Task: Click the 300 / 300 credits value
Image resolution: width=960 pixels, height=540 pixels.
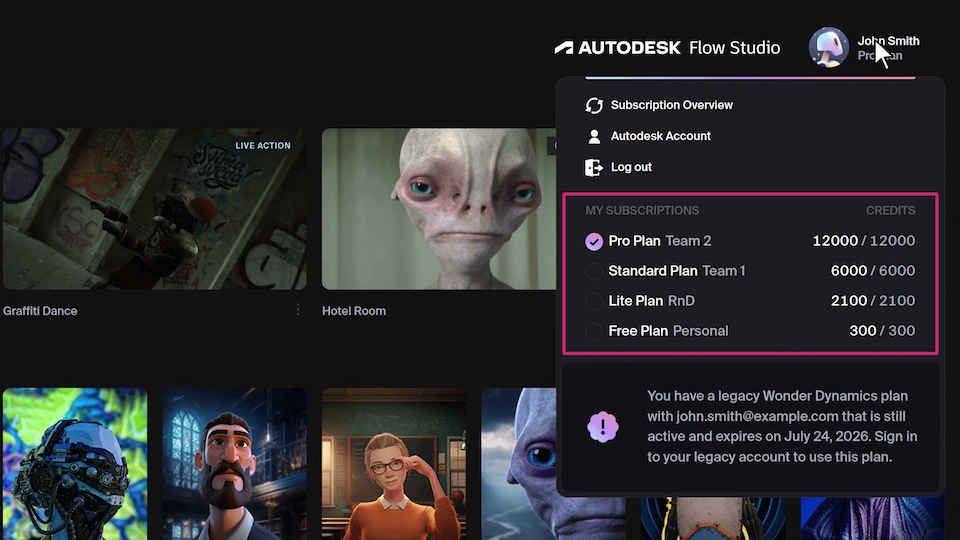Action: [x=882, y=331]
